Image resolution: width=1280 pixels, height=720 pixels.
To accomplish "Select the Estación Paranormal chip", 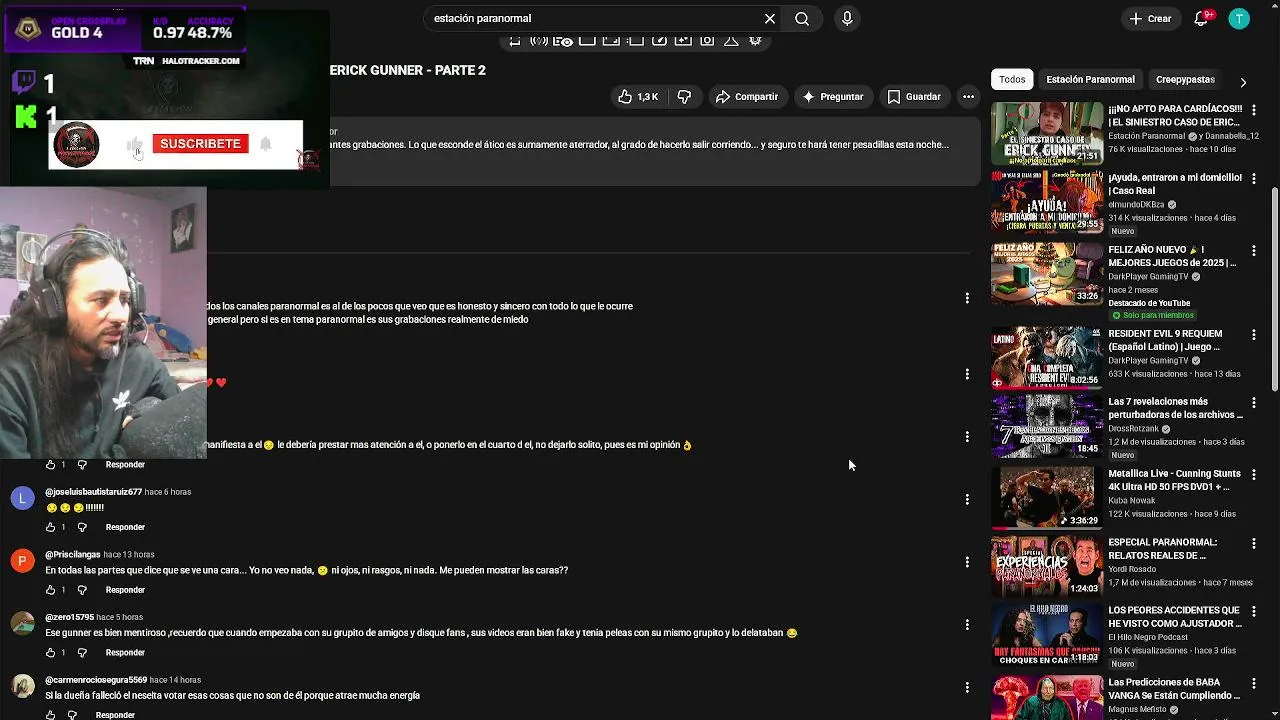I will click(x=1090, y=79).
